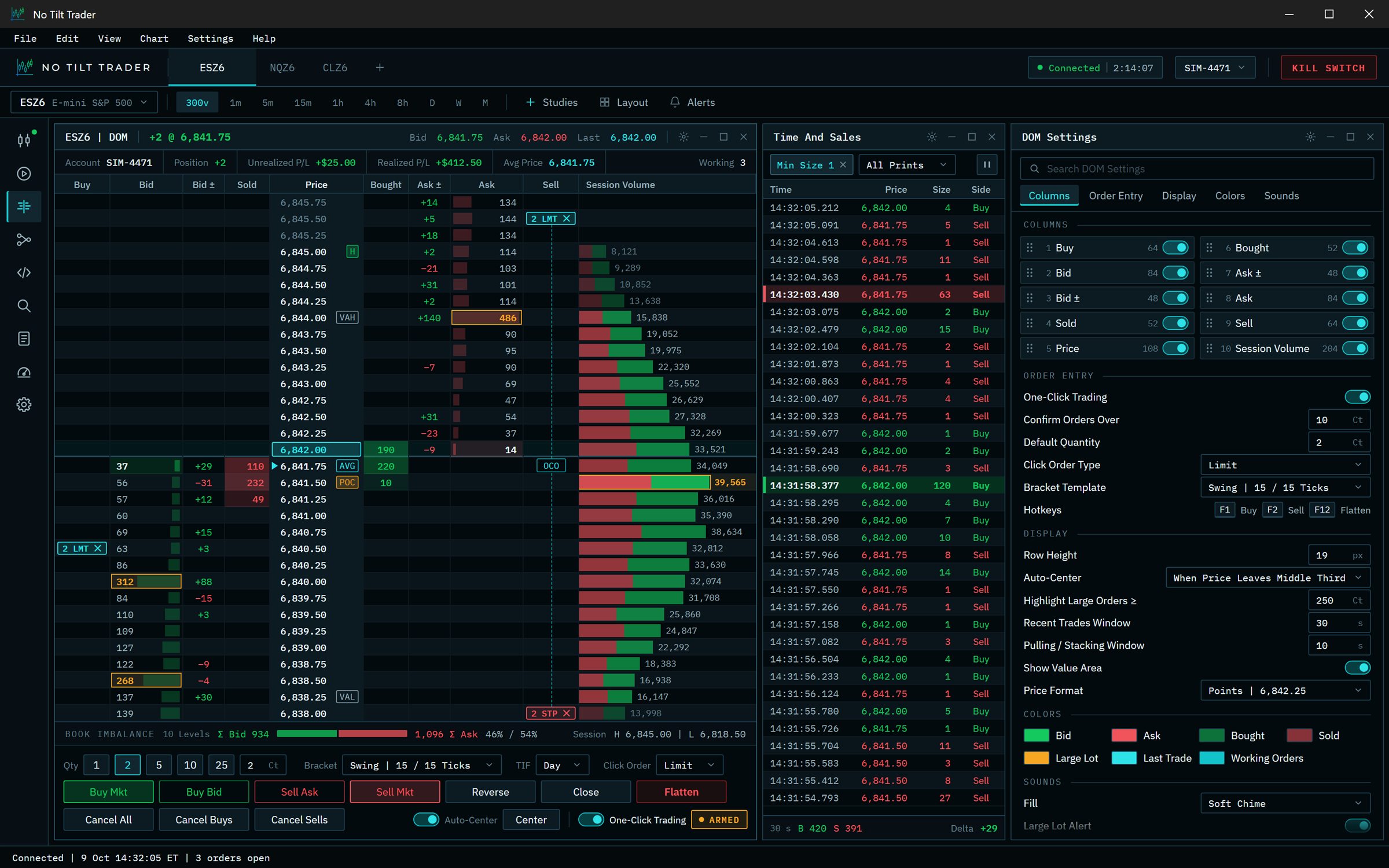Open the magnifier search sidebar icon
1389x868 pixels.
coord(24,306)
